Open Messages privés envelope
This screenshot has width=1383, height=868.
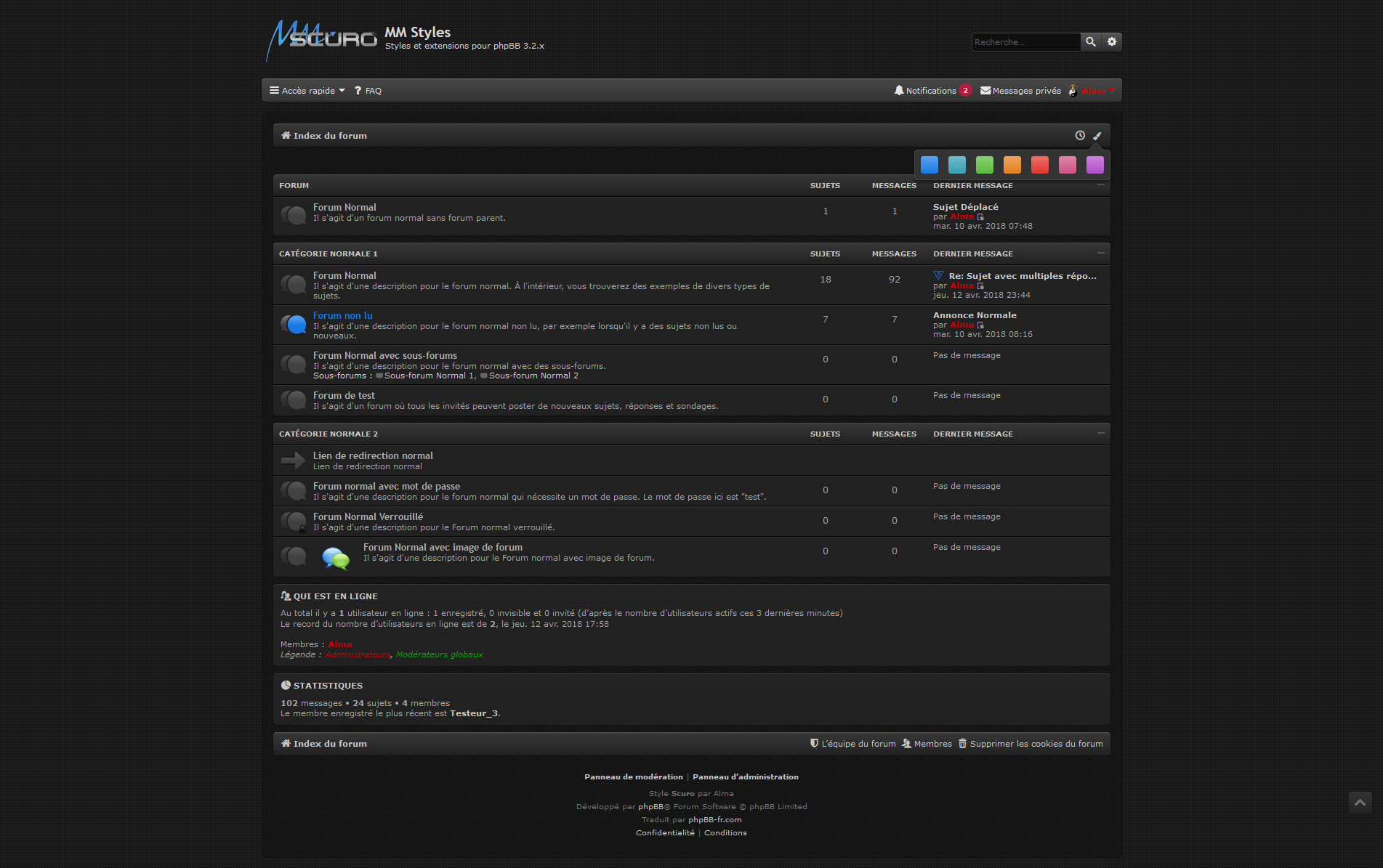[x=985, y=91]
